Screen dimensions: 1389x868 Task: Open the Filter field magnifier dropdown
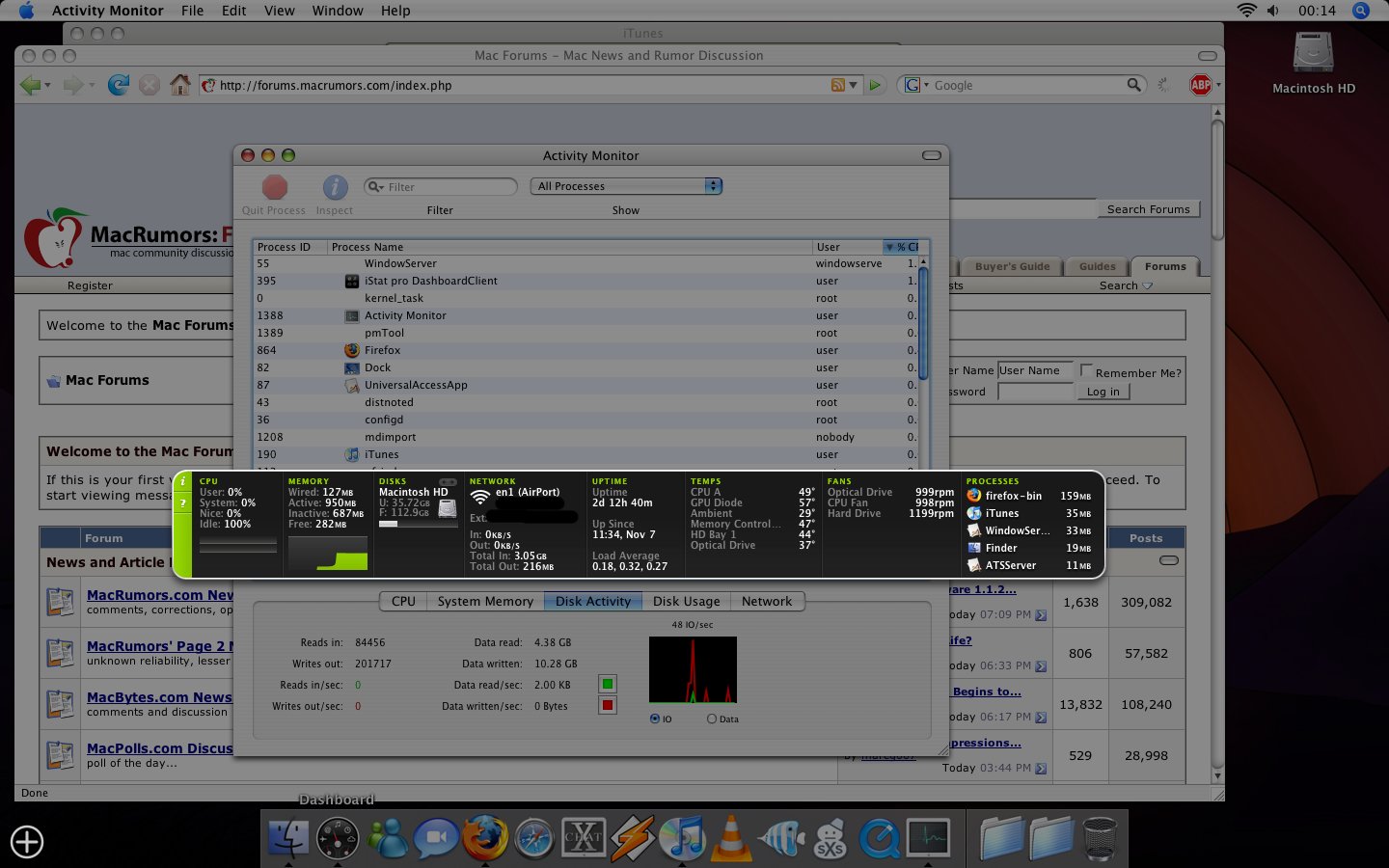pyautogui.click(x=375, y=186)
